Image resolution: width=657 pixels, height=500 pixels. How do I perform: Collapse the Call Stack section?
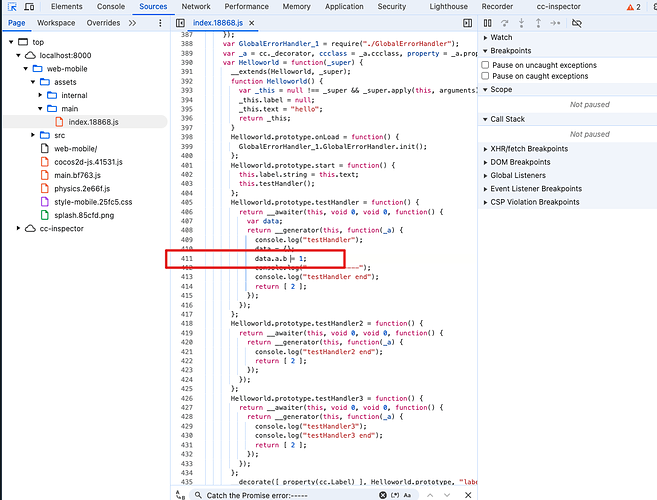tap(486, 119)
